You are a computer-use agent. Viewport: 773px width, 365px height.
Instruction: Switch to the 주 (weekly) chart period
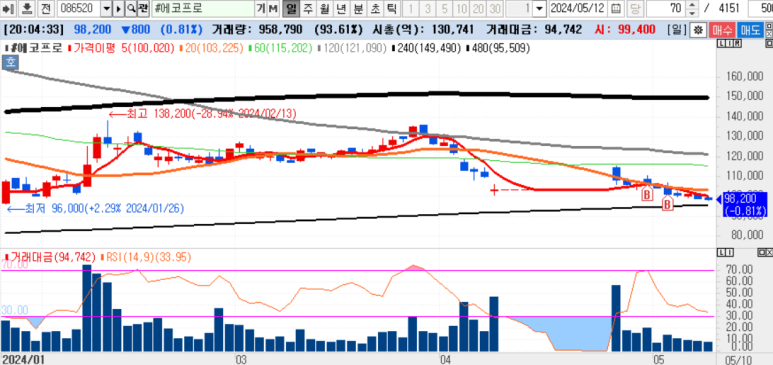(308, 8)
